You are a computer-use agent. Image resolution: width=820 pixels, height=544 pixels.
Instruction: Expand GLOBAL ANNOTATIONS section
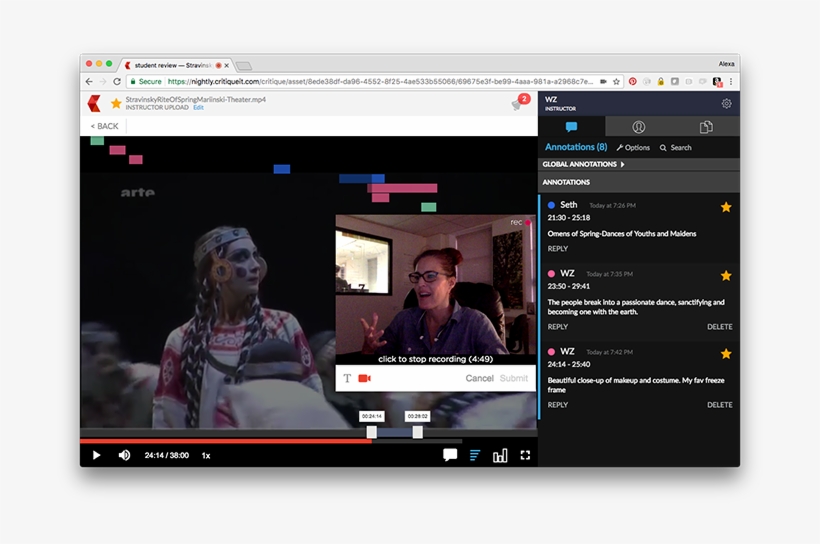[639, 164]
